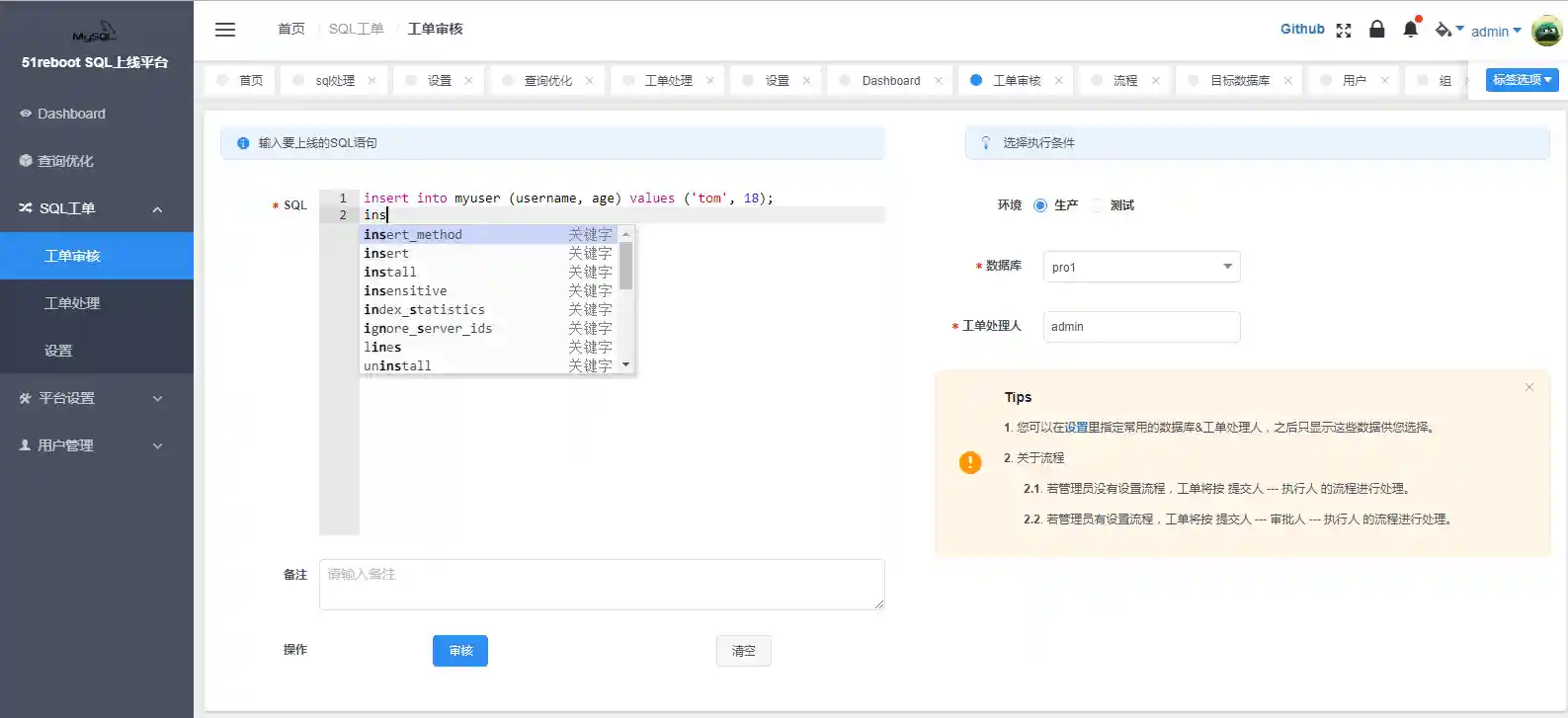Open the notifications bell
1568x718 pixels.
point(1410,30)
